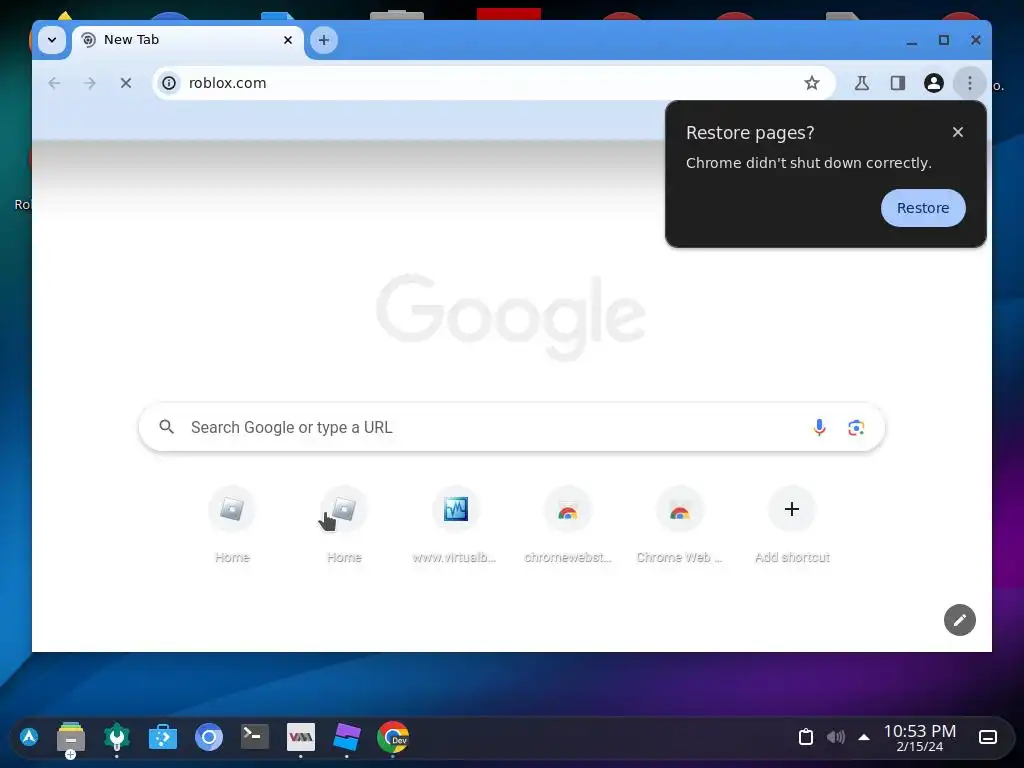This screenshot has height=768, width=1024.
Task: Start voice search with microphone
Action: pyautogui.click(x=819, y=427)
